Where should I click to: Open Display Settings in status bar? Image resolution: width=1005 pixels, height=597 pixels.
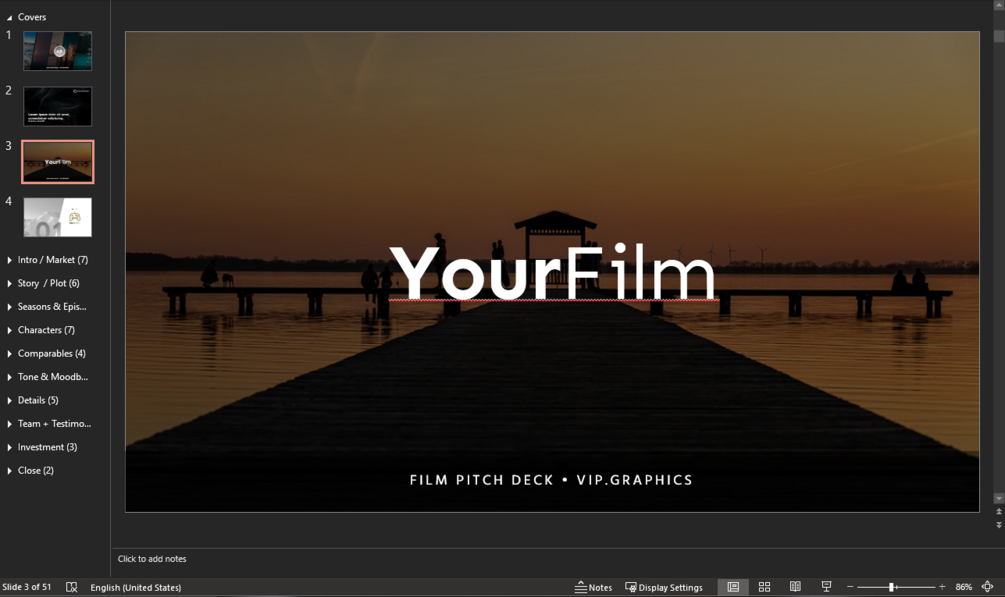coord(664,587)
